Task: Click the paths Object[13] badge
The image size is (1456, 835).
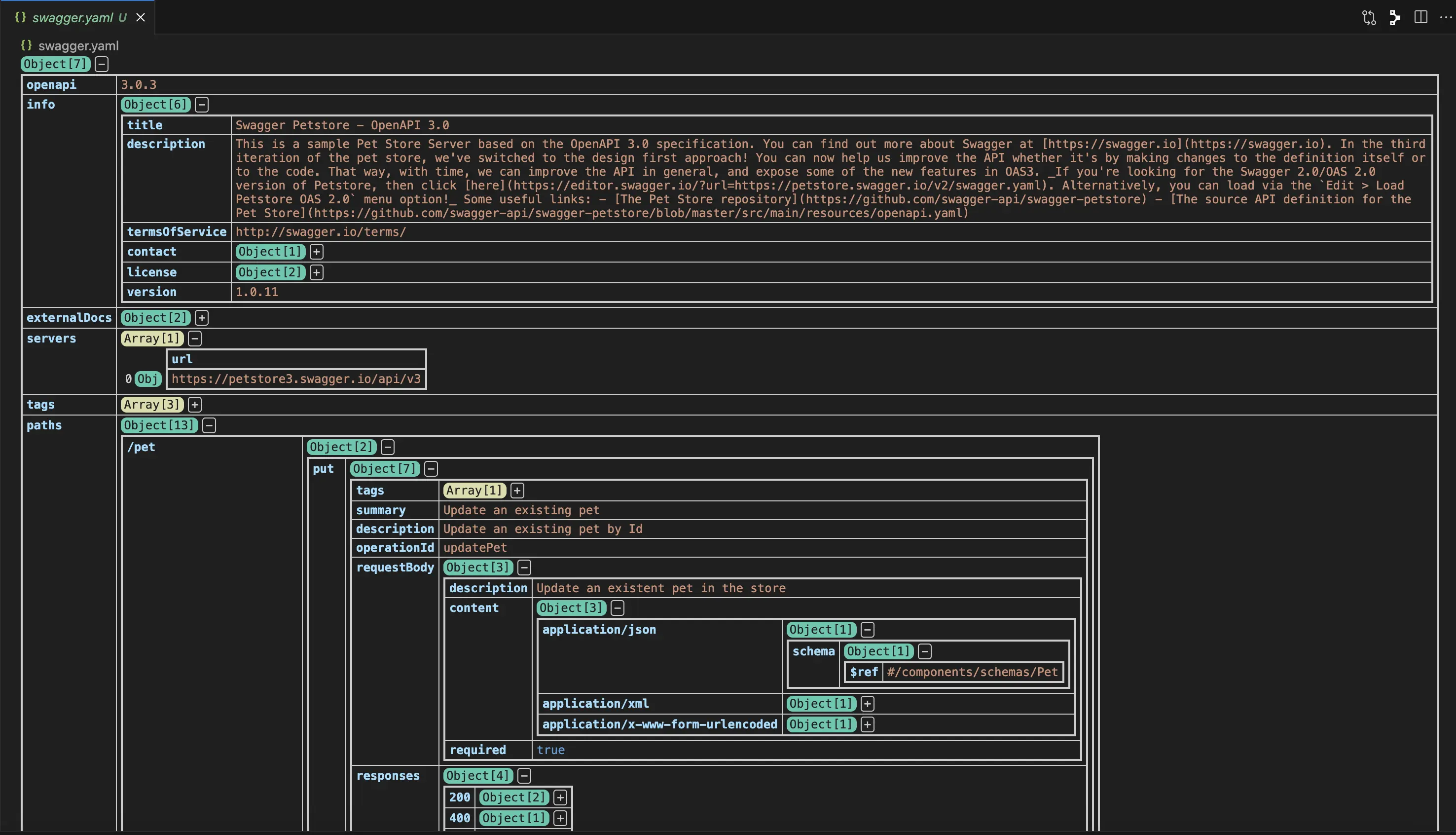Action: tap(159, 425)
